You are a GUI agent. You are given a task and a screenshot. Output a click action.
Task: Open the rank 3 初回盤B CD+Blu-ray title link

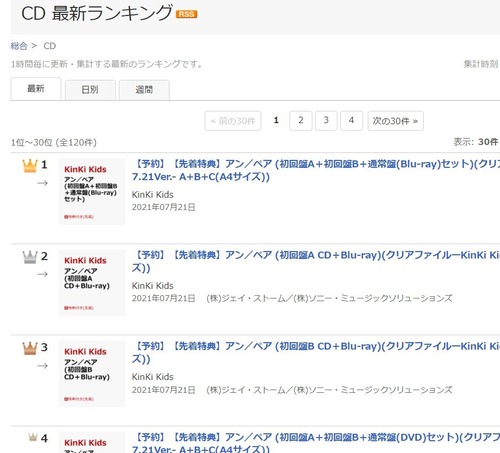tap(316, 353)
